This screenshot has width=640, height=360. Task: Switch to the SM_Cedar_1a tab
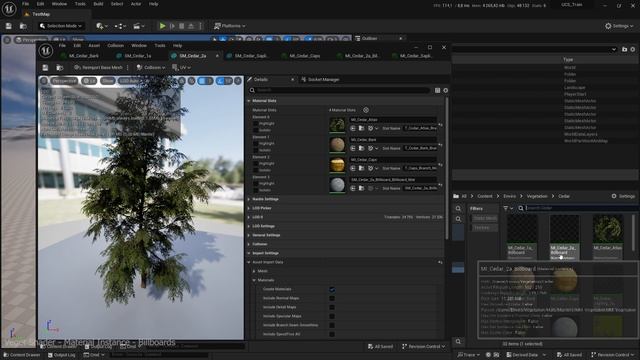[138, 56]
